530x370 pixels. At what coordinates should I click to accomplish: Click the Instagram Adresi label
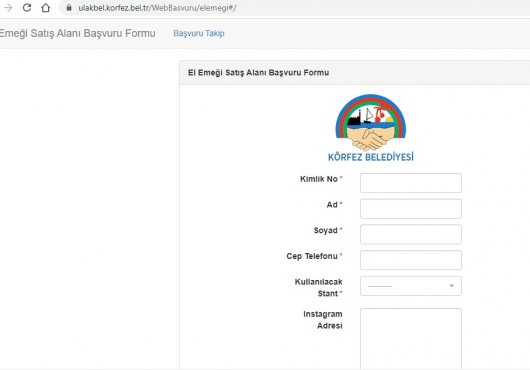pos(323,320)
